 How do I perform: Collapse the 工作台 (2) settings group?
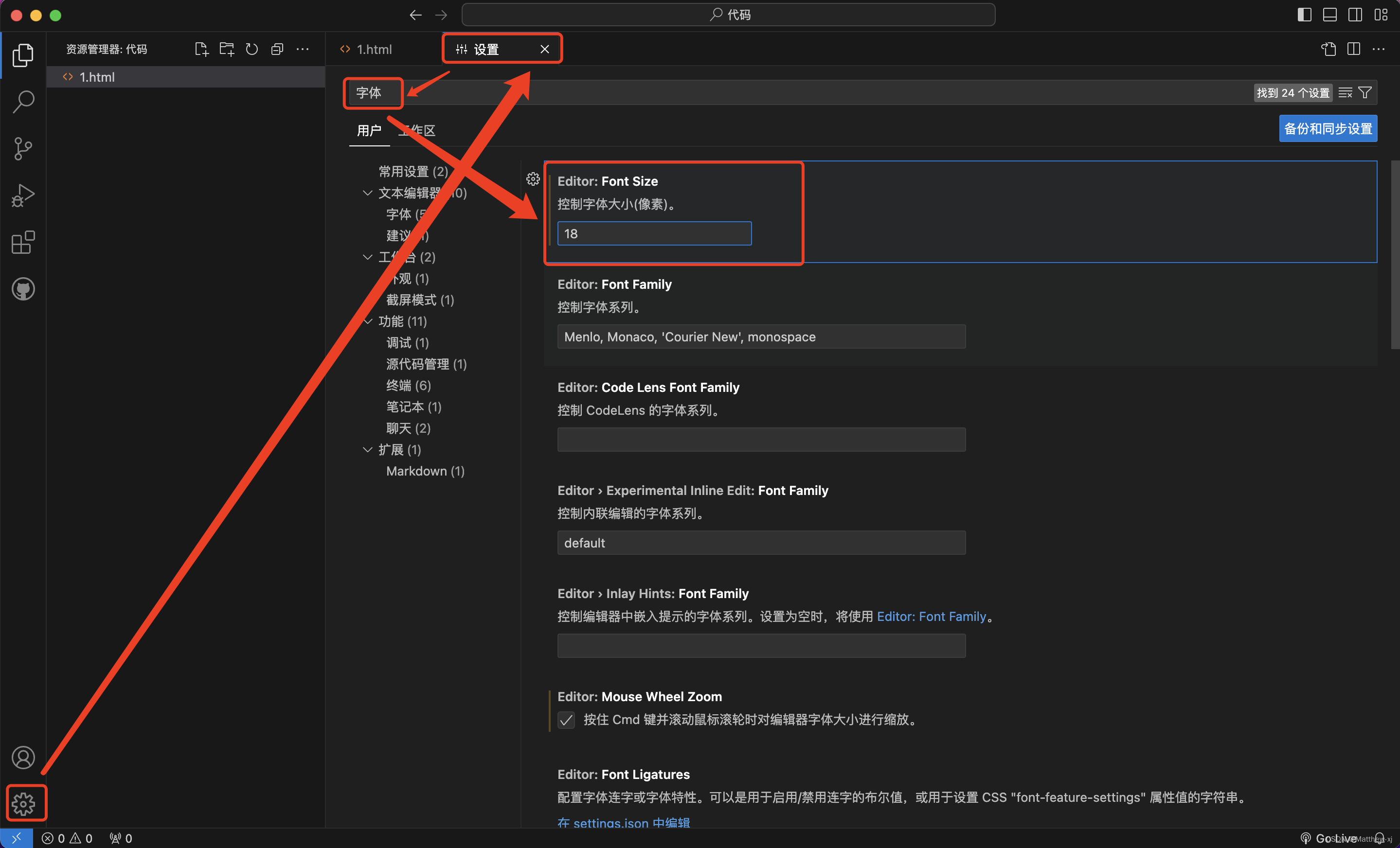click(368, 257)
